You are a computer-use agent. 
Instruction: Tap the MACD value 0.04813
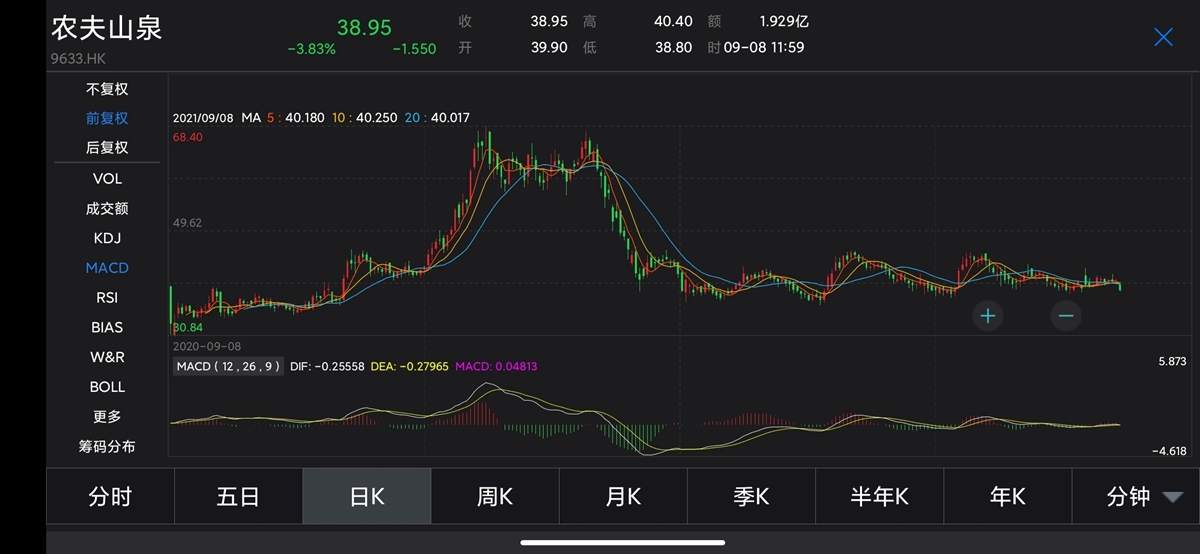point(516,366)
